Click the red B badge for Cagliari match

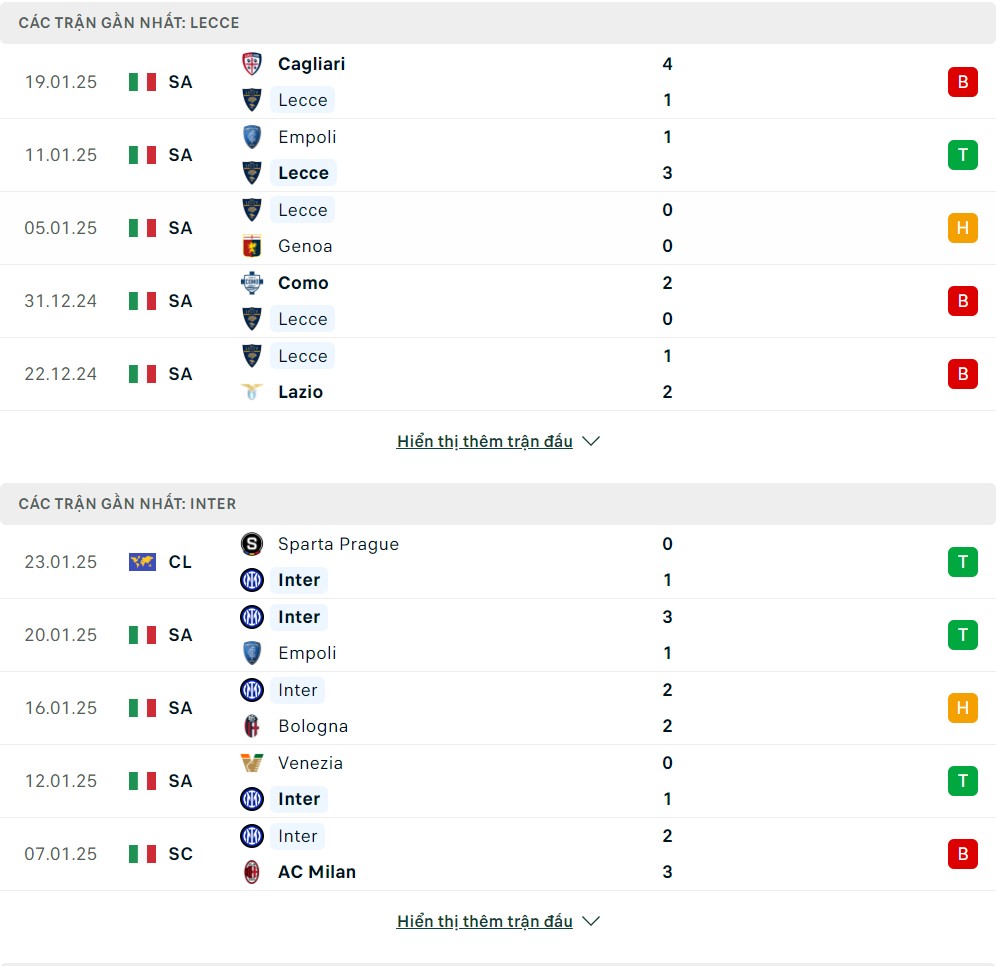[962, 82]
